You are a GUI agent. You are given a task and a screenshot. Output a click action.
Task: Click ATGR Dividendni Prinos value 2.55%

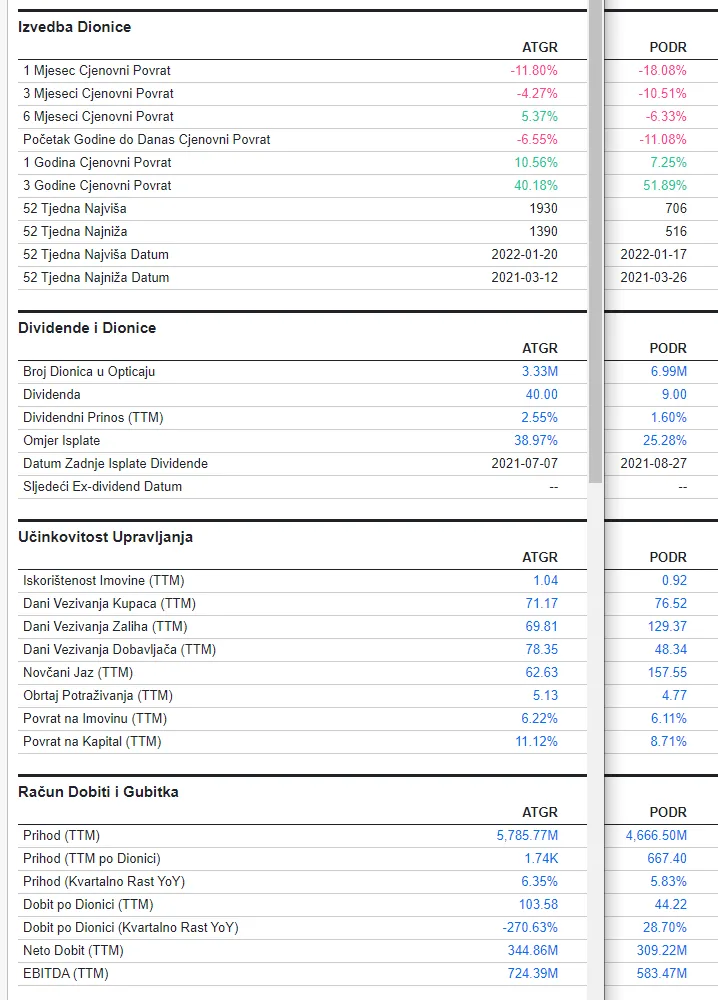point(538,418)
